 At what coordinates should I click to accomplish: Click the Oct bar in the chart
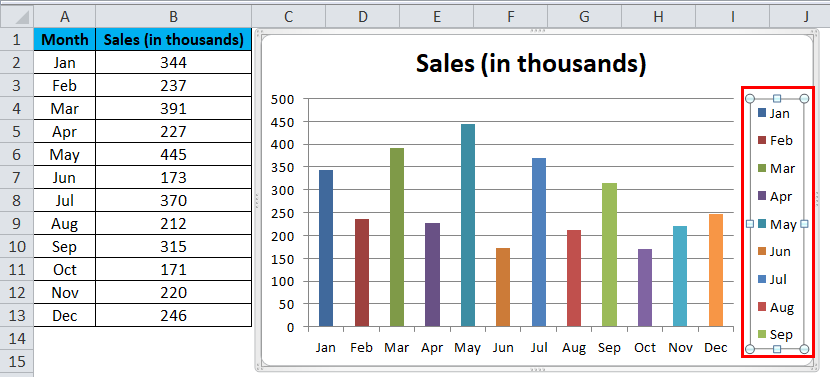[645, 288]
